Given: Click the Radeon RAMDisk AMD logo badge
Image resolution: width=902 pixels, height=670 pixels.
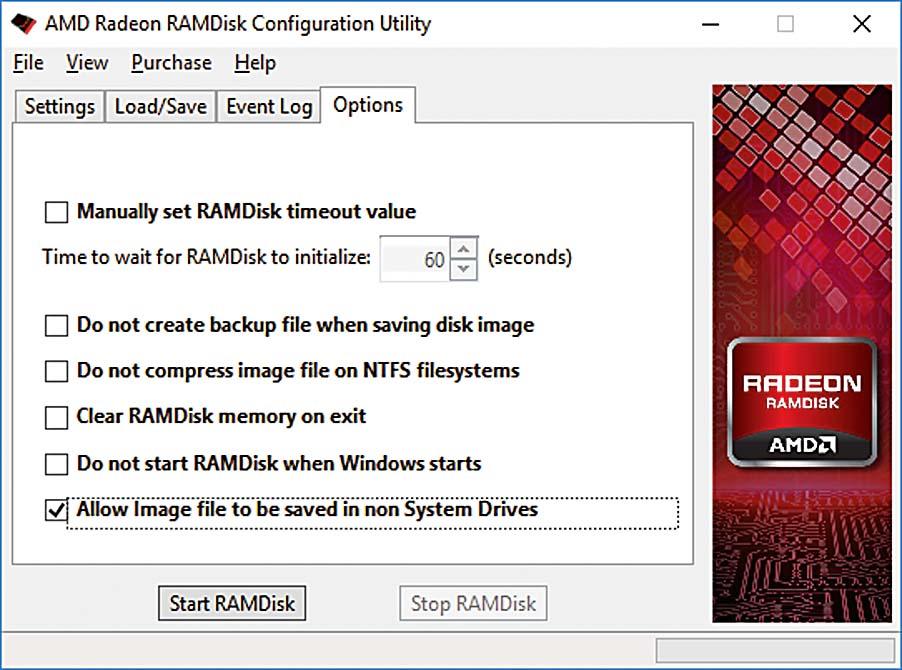Looking at the screenshot, I should tap(801, 403).
